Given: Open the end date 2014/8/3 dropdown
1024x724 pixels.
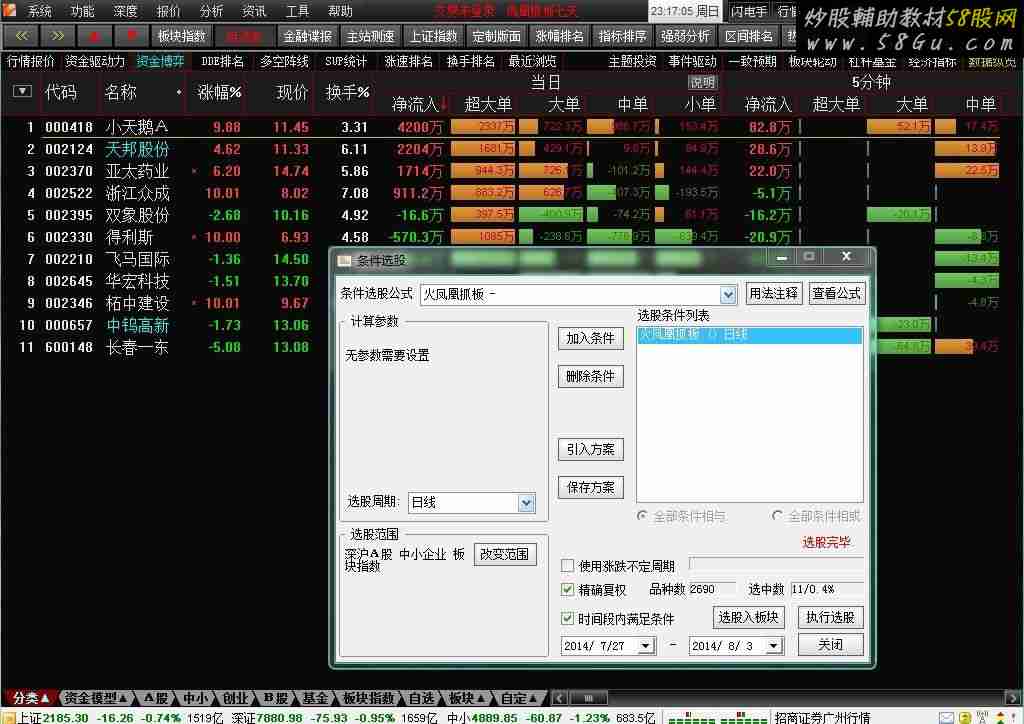Looking at the screenshot, I should [x=773, y=646].
